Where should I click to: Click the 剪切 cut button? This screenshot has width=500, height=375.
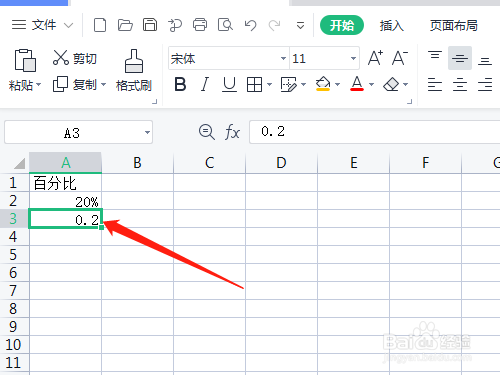[x=75, y=58]
